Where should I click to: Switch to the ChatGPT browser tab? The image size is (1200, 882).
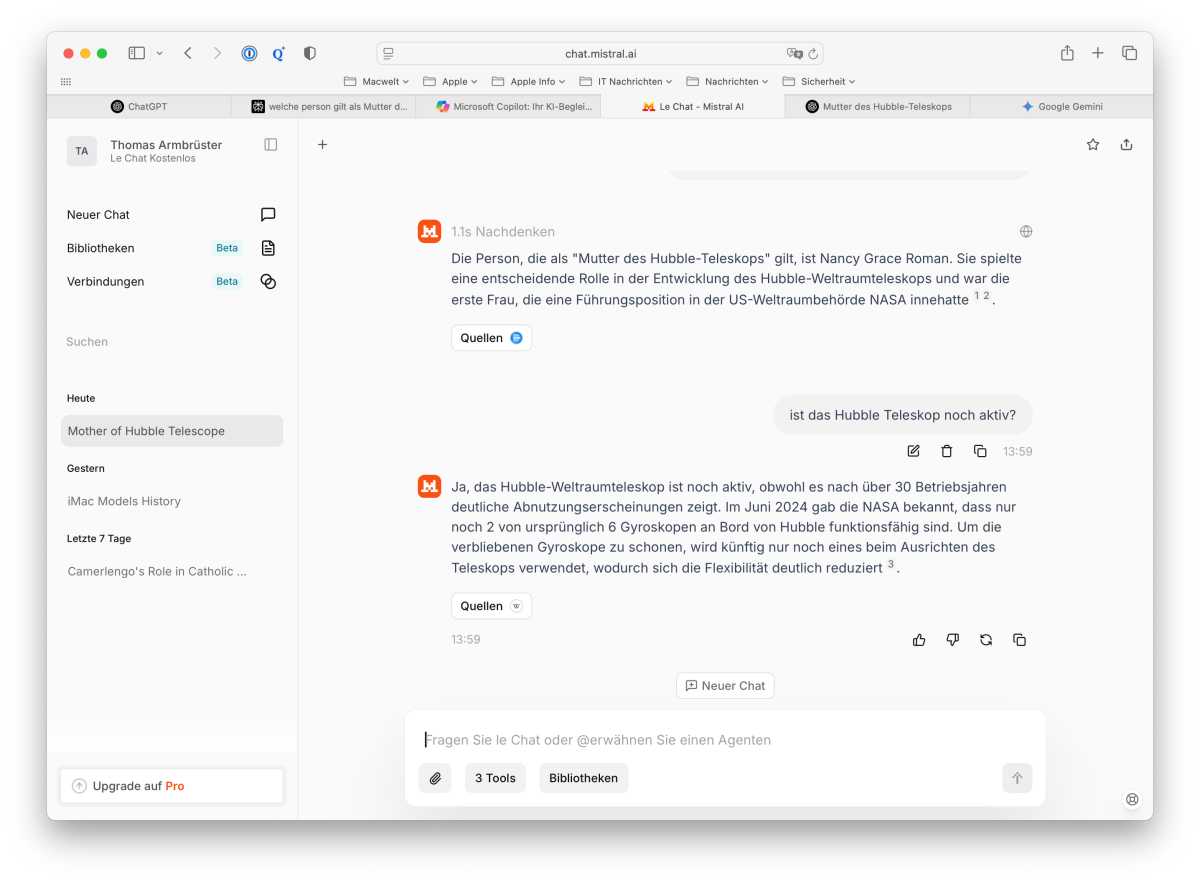pos(139,106)
